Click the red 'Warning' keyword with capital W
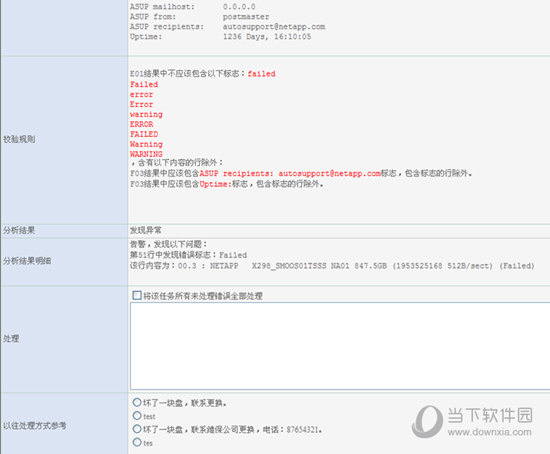Screen dimensions: 550x454 (146, 144)
